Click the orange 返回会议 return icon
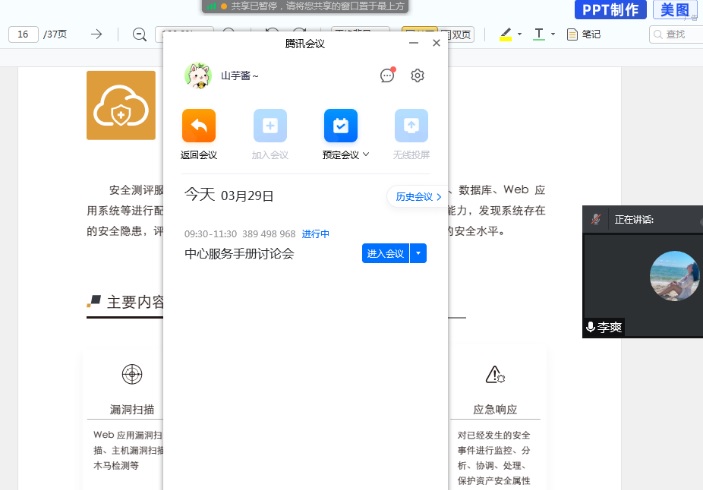703x490 pixels. pyautogui.click(x=198, y=126)
